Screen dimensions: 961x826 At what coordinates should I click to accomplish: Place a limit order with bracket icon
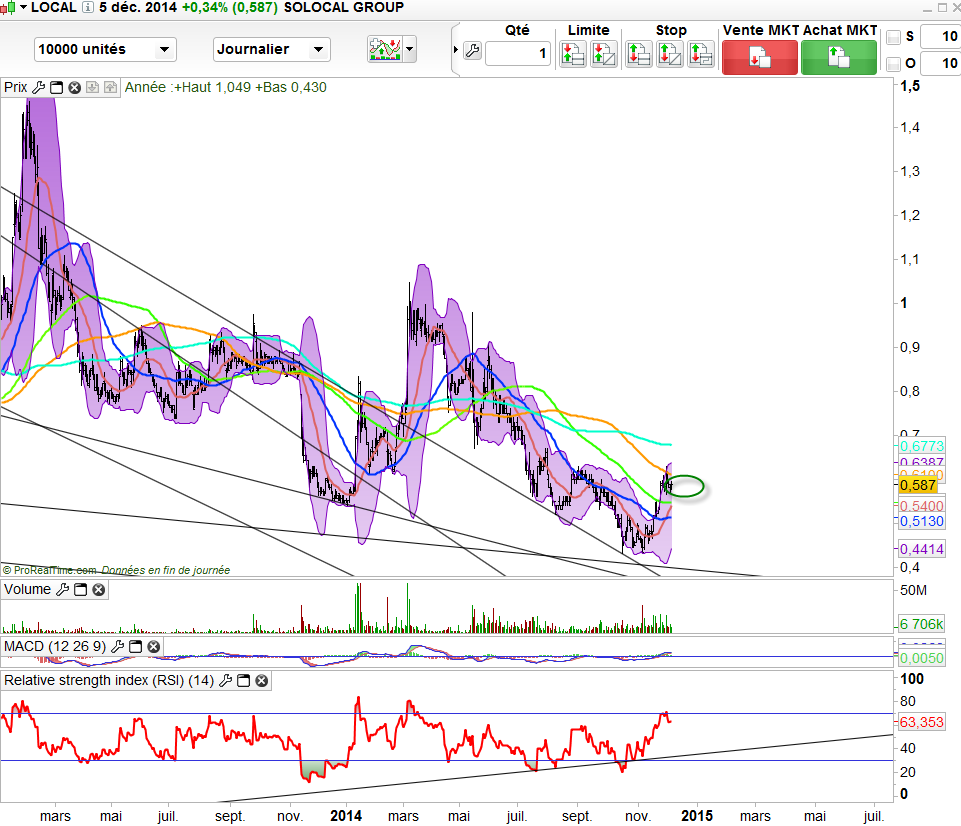(x=572, y=54)
